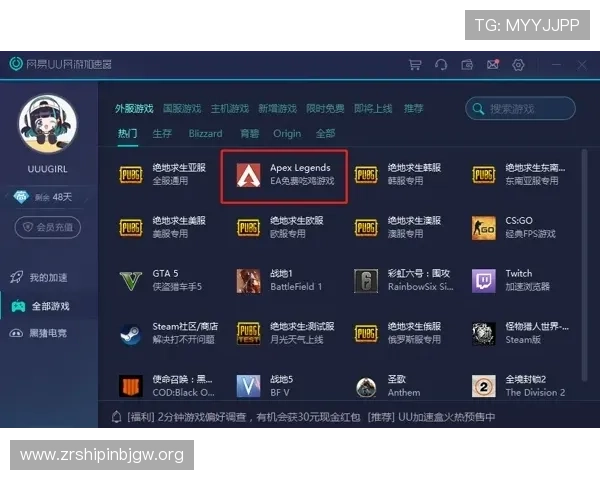Select The Division 2 icon
Screen dimensions: 600x480
[484, 386]
